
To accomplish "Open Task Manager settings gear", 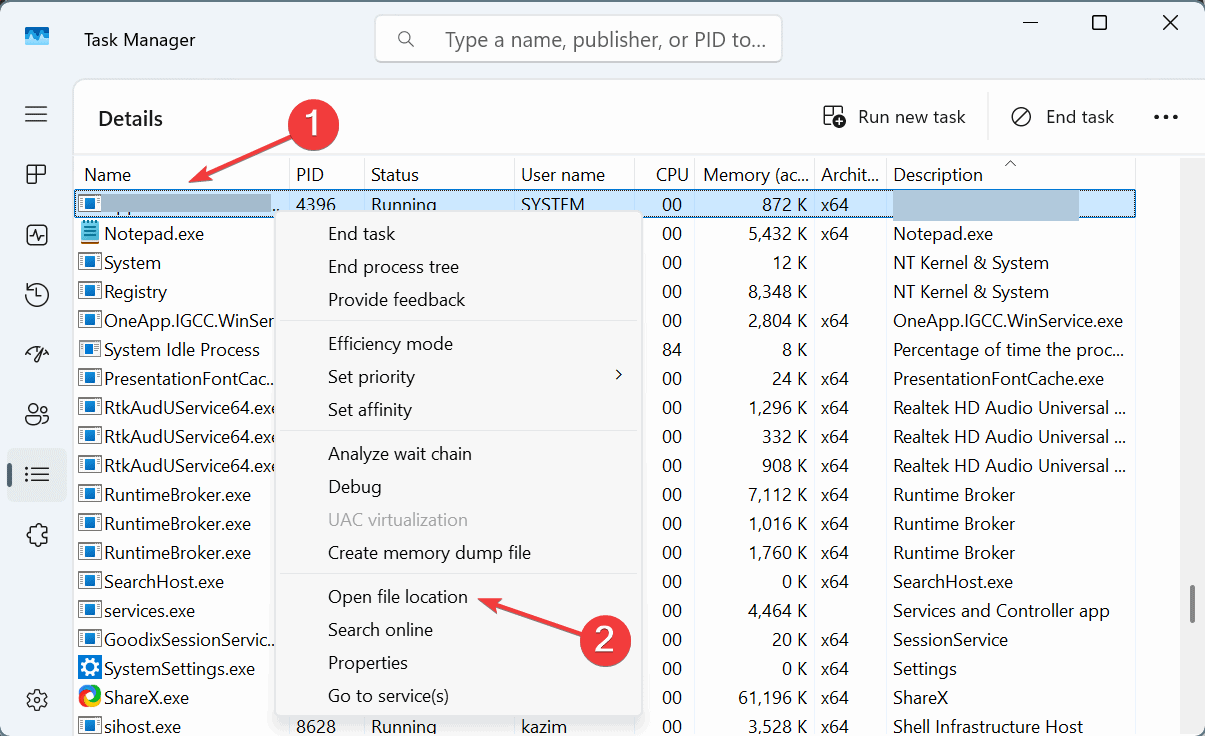I will click(37, 700).
